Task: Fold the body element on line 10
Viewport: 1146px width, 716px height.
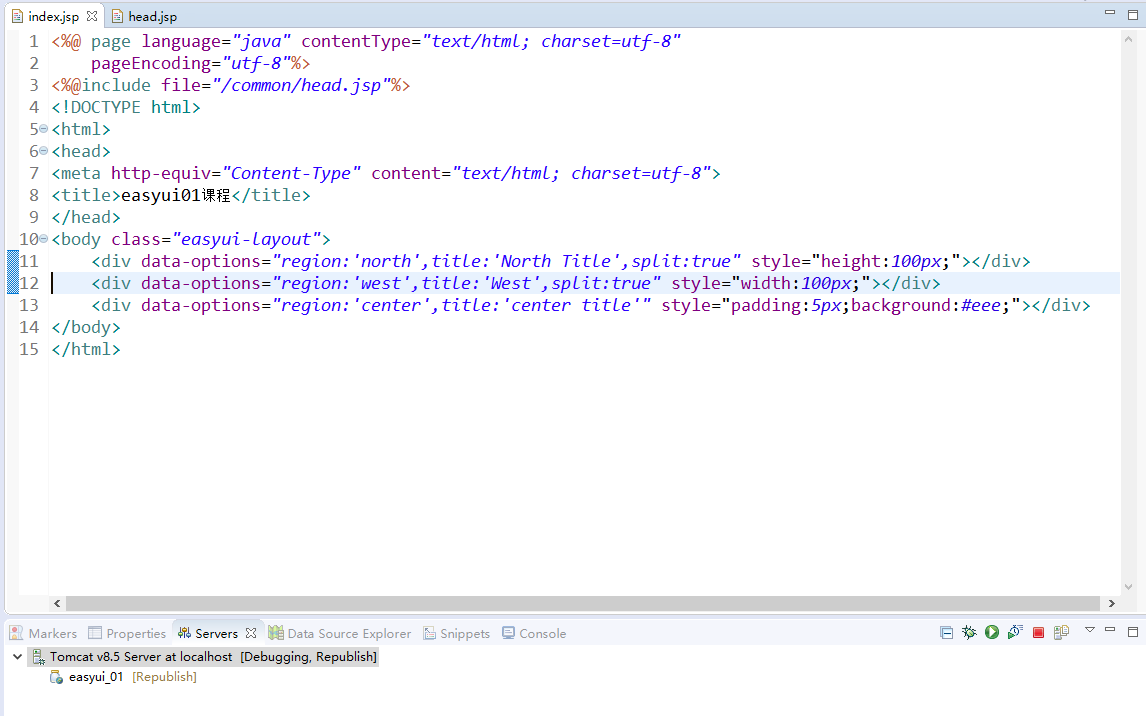Action: coord(44,238)
